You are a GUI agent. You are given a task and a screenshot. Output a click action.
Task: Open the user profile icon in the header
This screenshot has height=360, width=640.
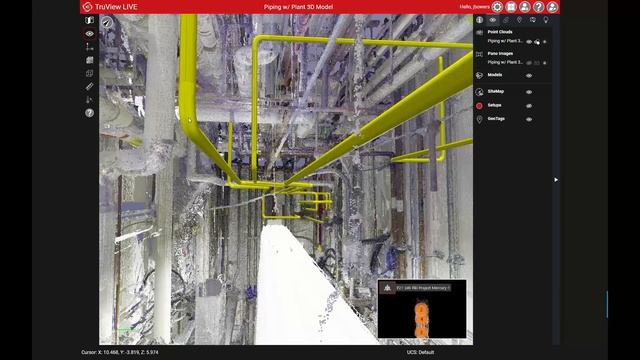[x=524, y=7]
